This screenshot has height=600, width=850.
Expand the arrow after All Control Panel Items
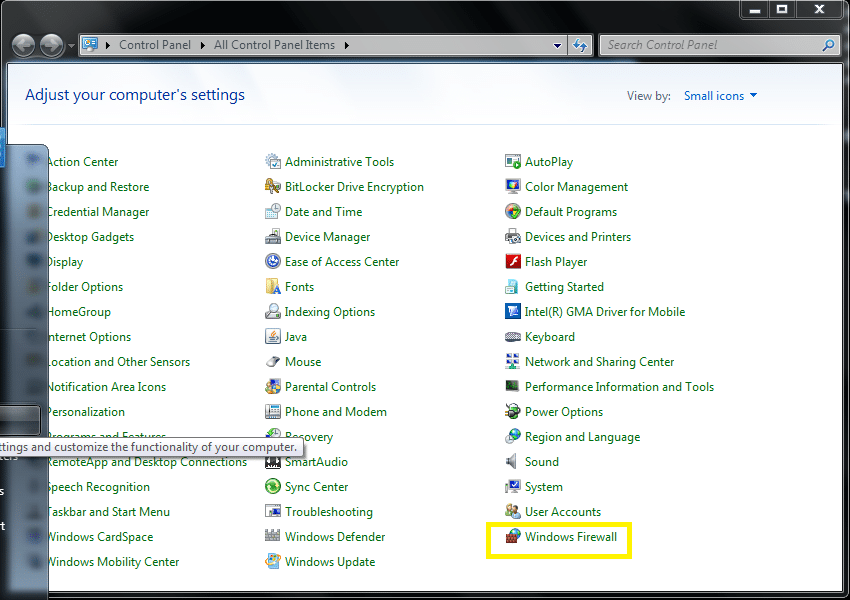tap(346, 45)
